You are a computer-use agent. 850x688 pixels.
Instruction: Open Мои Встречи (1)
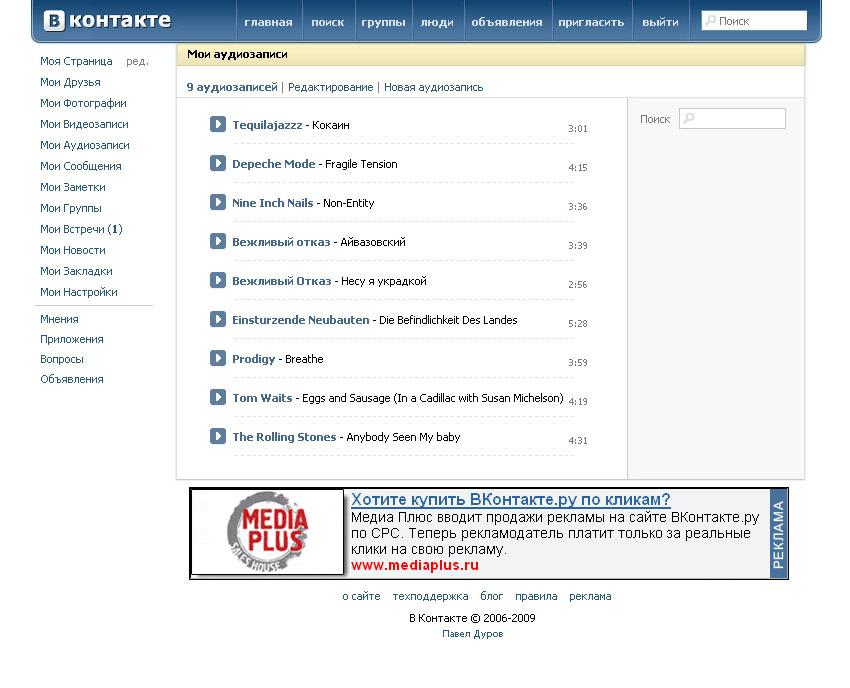point(81,229)
